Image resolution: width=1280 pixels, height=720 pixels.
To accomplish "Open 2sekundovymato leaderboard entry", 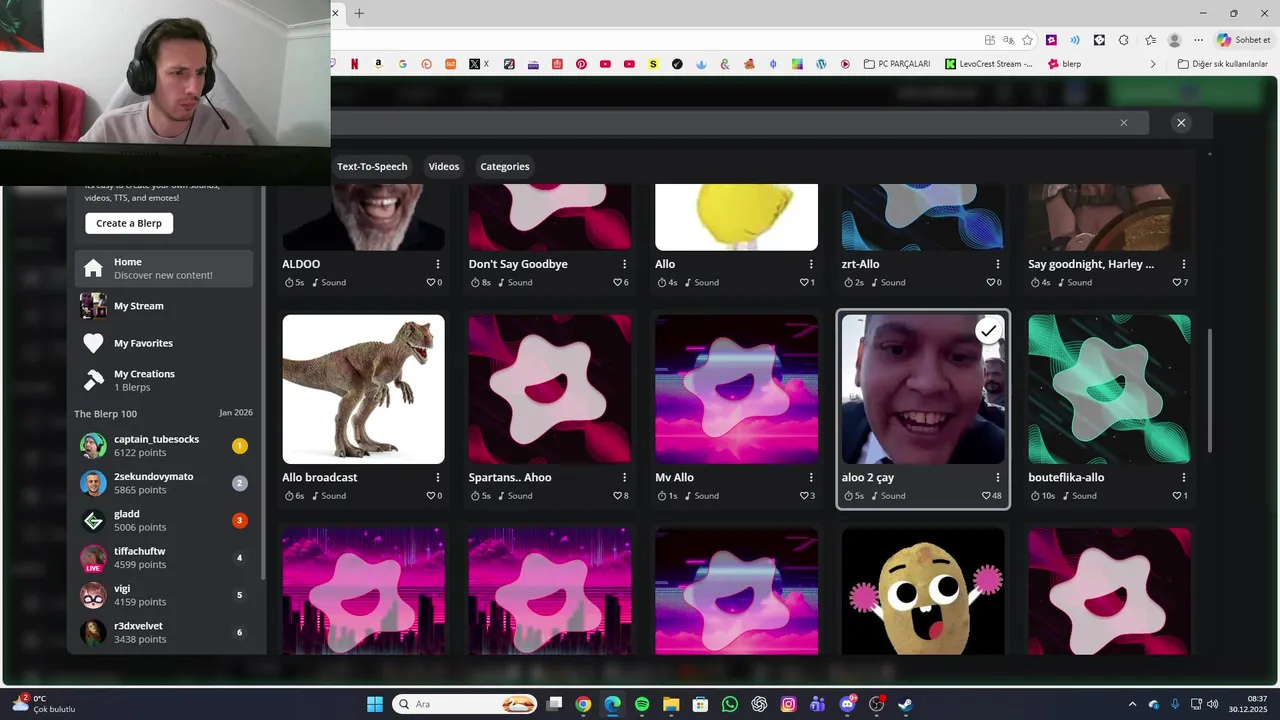I will tap(164, 483).
